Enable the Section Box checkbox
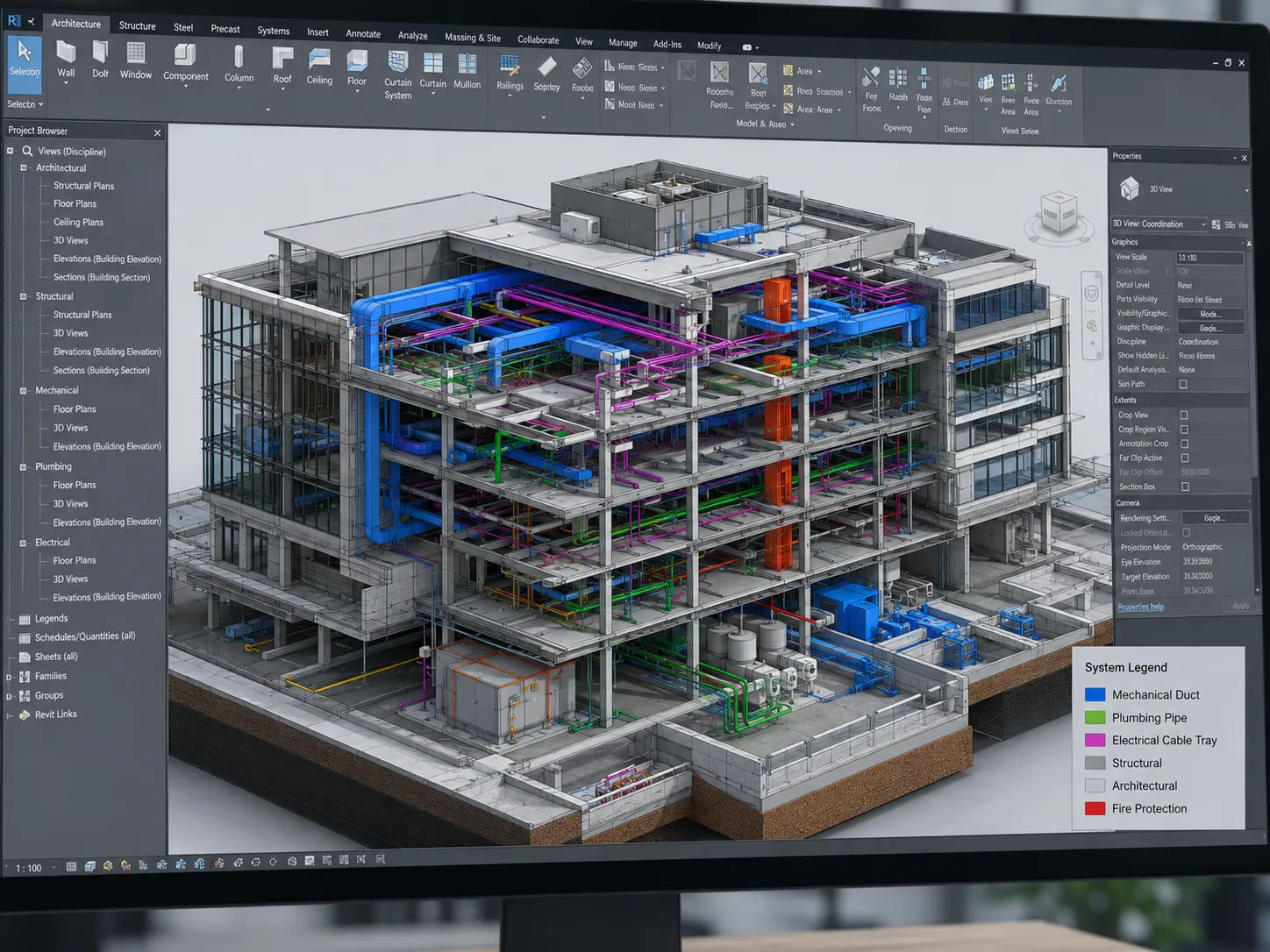The image size is (1270, 952). [x=1186, y=487]
